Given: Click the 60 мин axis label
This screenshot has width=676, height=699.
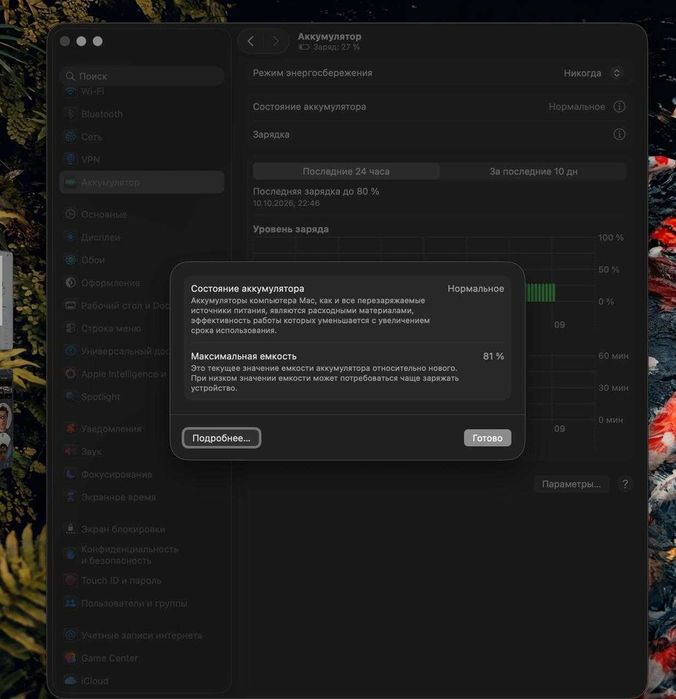Looking at the screenshot, I should click(x=613, y=356).
